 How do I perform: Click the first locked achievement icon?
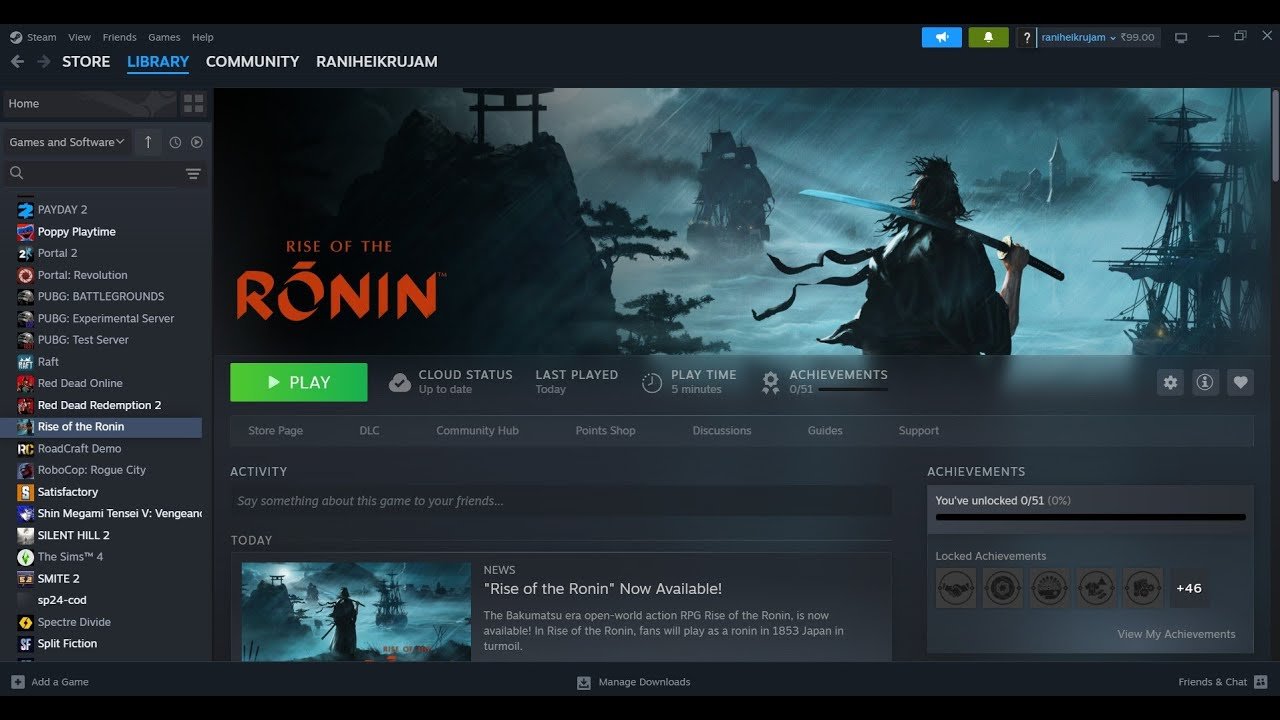955,588
